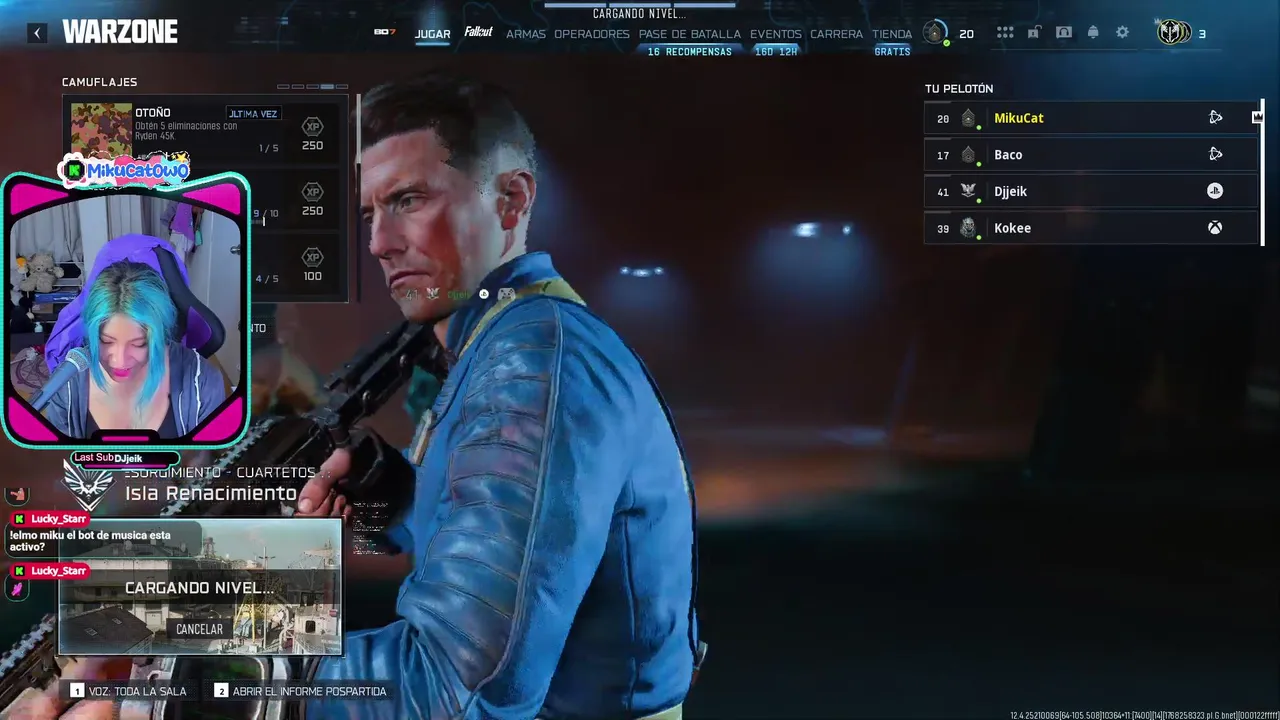Click the PlayStation icon on Djjeik's row
This screenshot has height=720, width=1280.
(x=1215, y=191)
